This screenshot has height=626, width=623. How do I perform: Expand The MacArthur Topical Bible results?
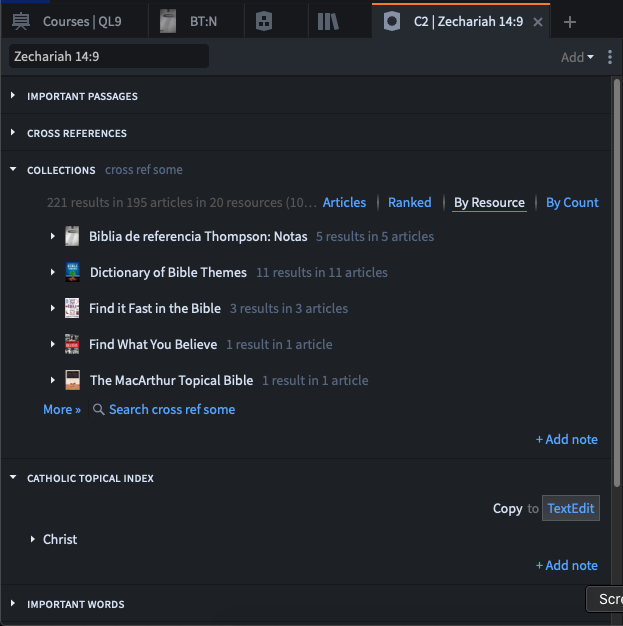pyautogui.click(x=52, y=380)
